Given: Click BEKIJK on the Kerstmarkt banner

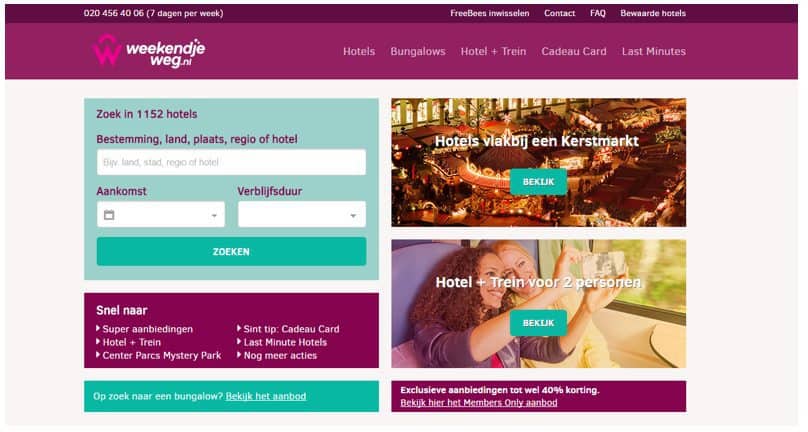Looking at the screenshot, I should [x=538, y=182].
